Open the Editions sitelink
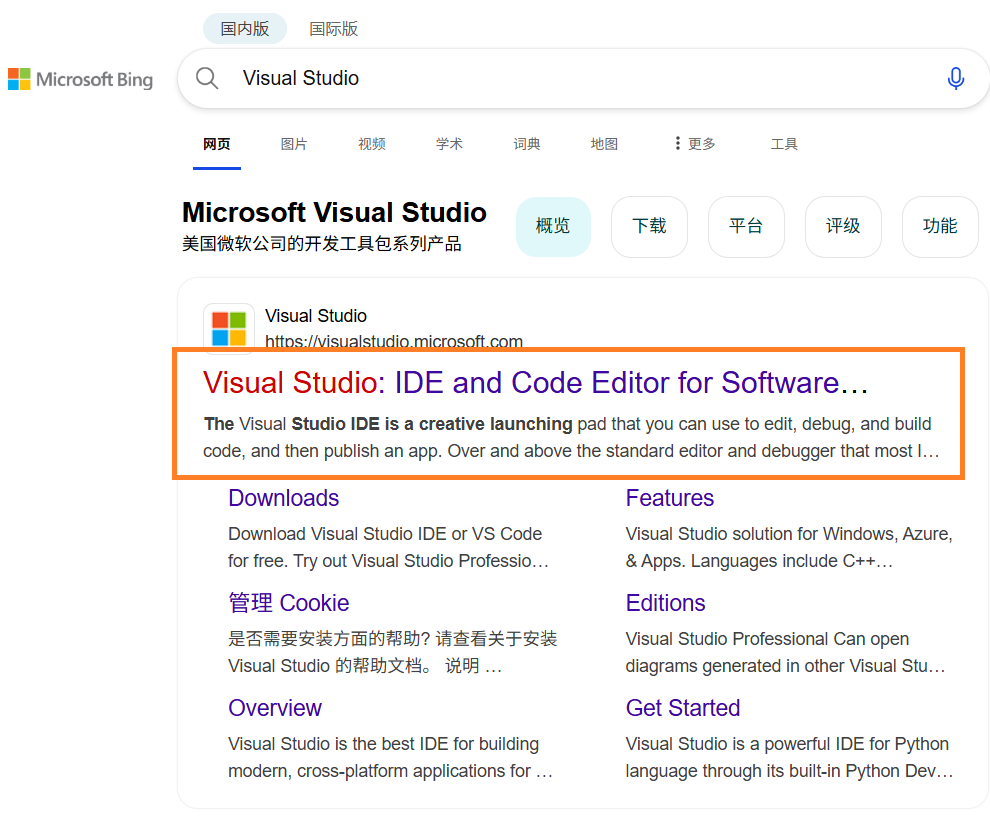This screenshot has width=990, height=825. click(665, 603)
